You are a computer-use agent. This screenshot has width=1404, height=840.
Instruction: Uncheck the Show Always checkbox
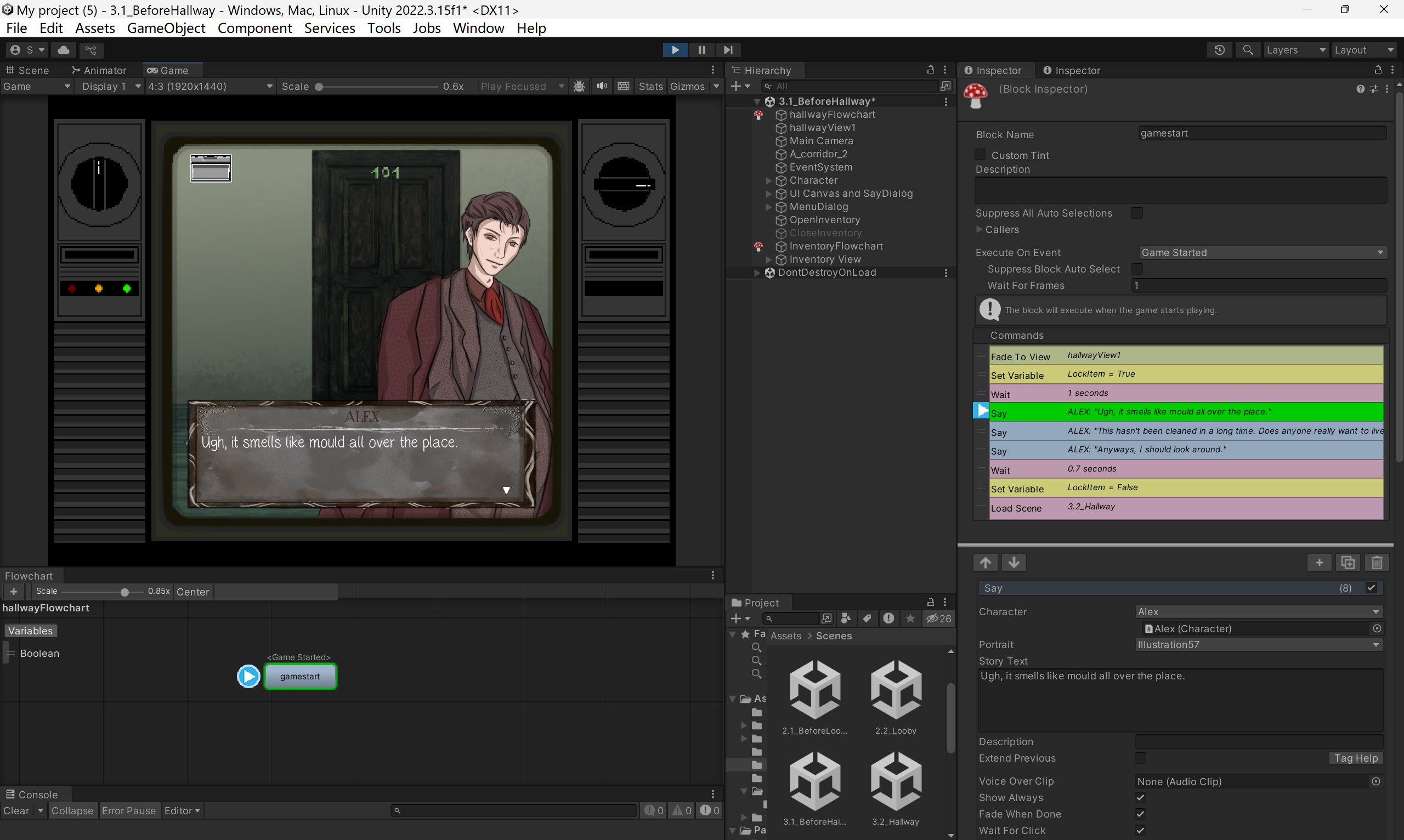[1141, 798]
